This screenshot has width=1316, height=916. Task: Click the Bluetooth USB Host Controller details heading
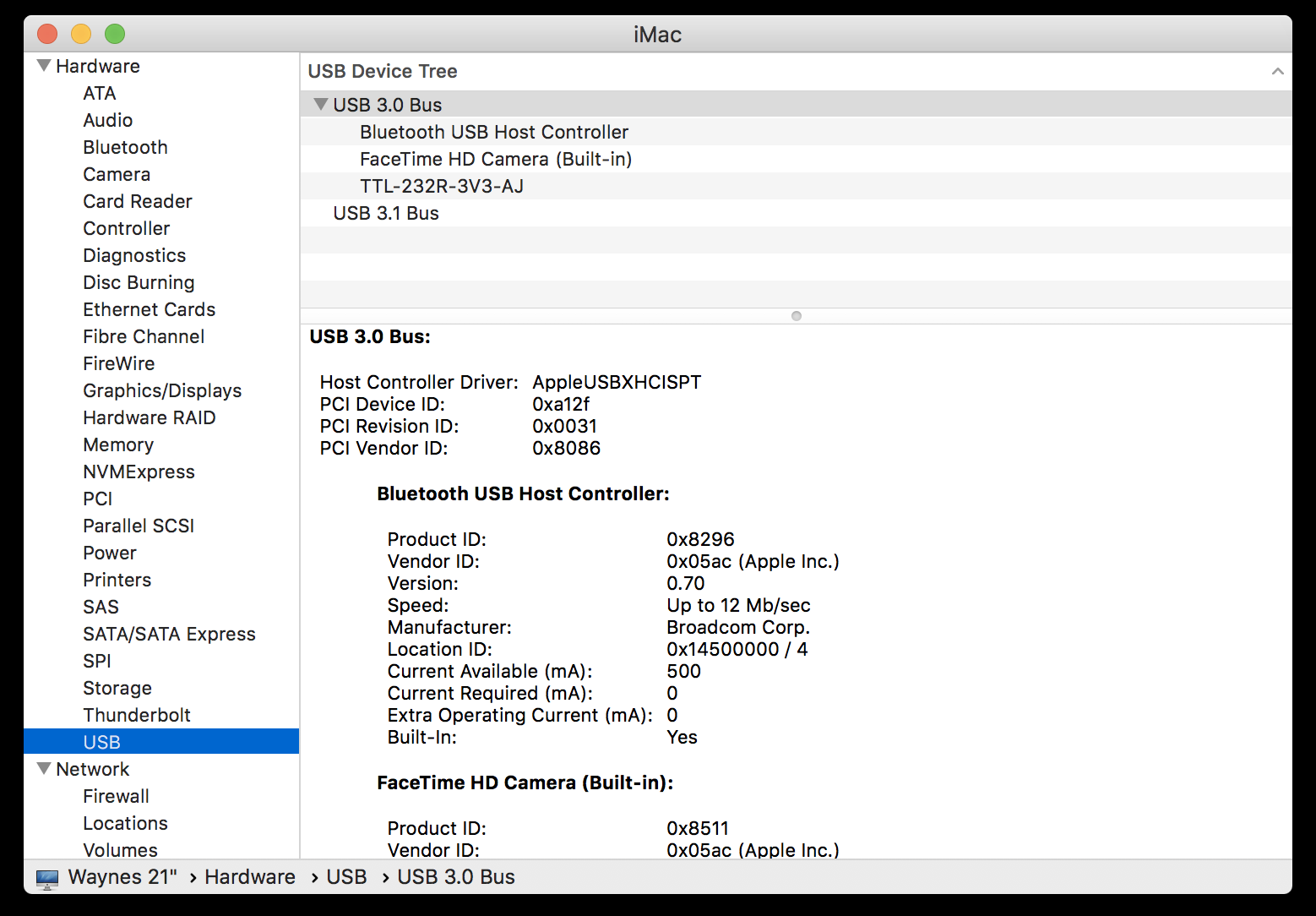(x=523, y=493)
